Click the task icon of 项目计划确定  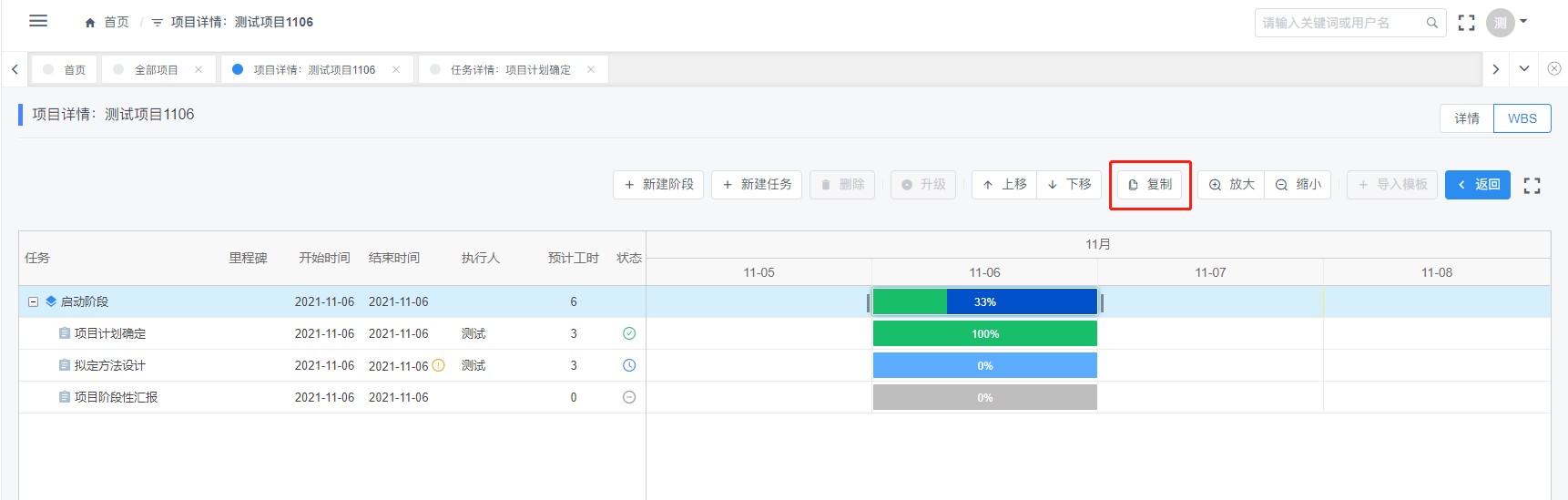coord(65,333)
